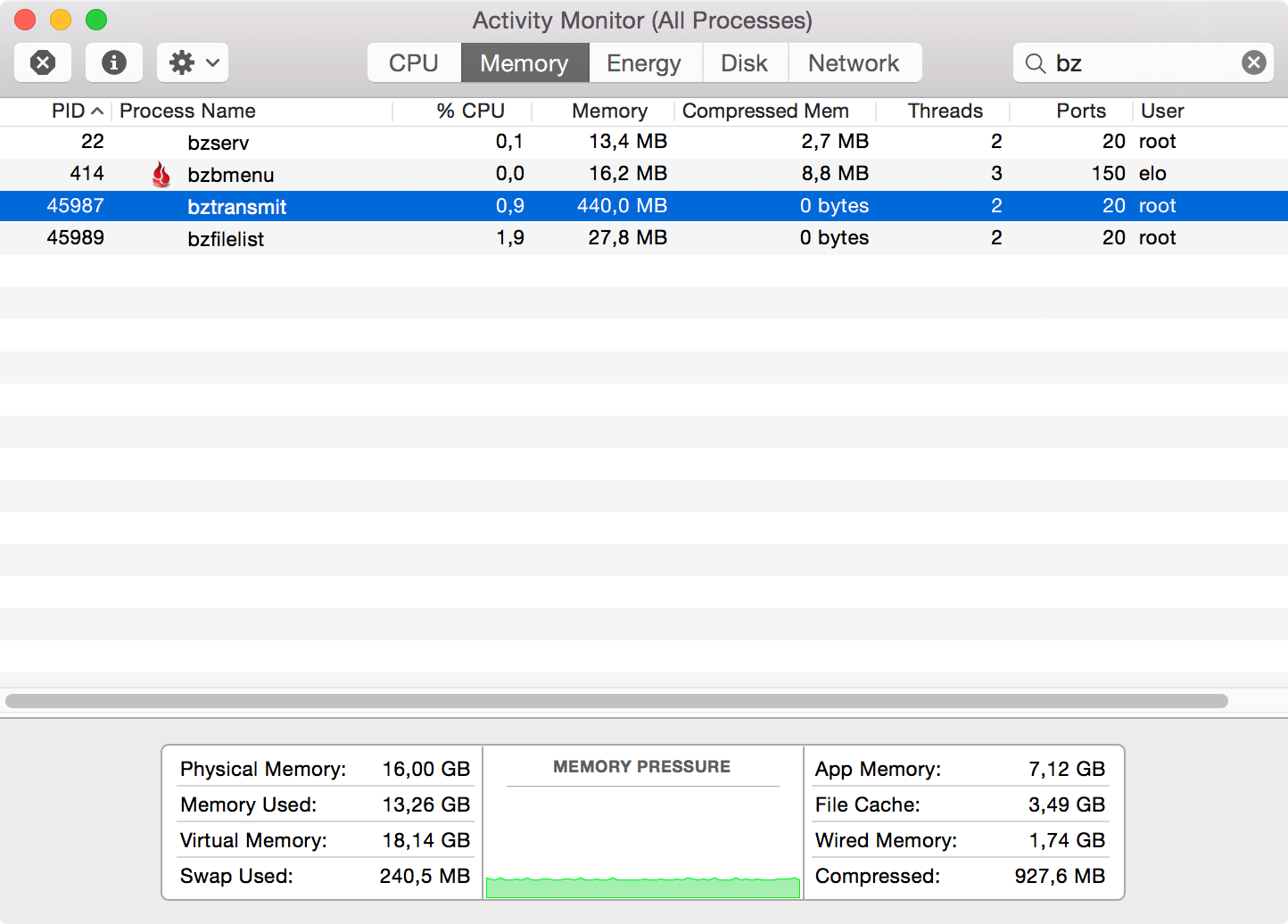Click the red flame bzbmenu icon
The image size is (1288, 924).
coord(161,175)
